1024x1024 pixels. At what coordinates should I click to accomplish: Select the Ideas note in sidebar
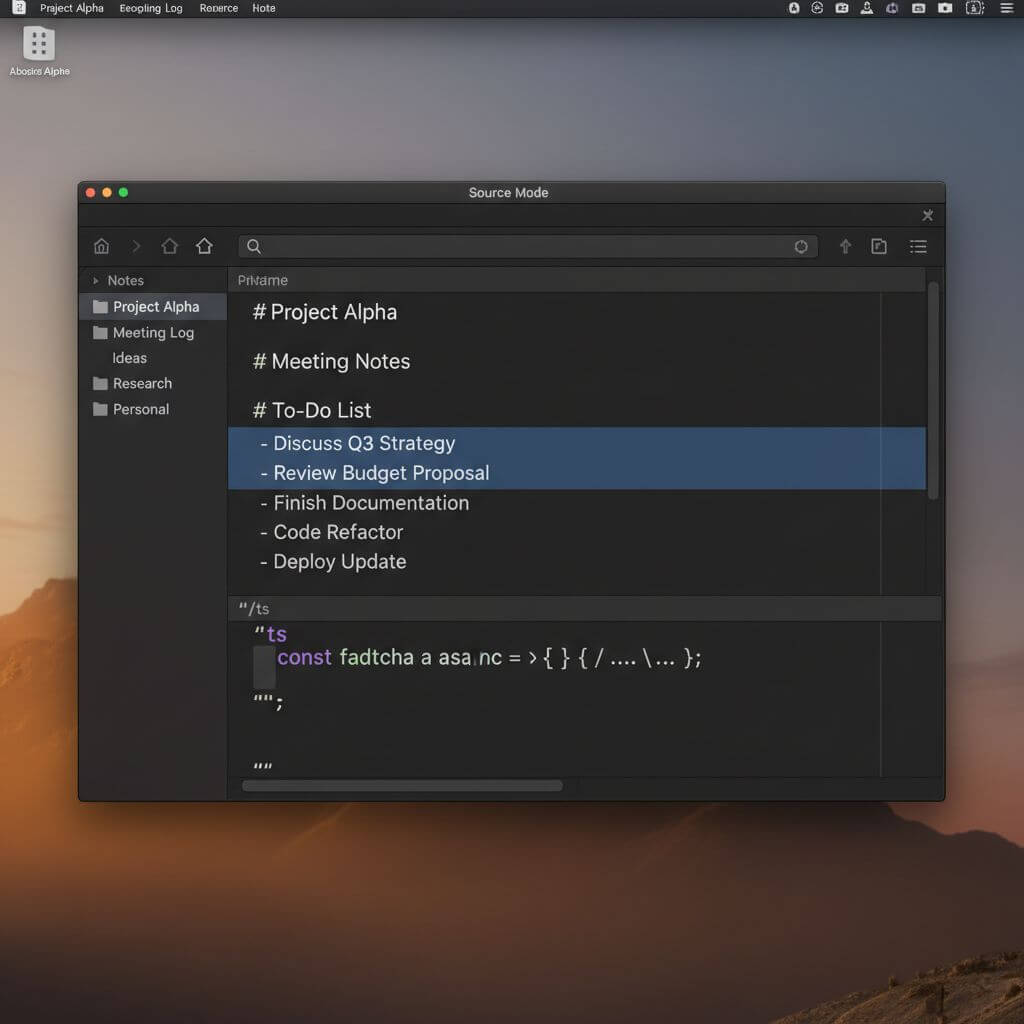point(129,358)
